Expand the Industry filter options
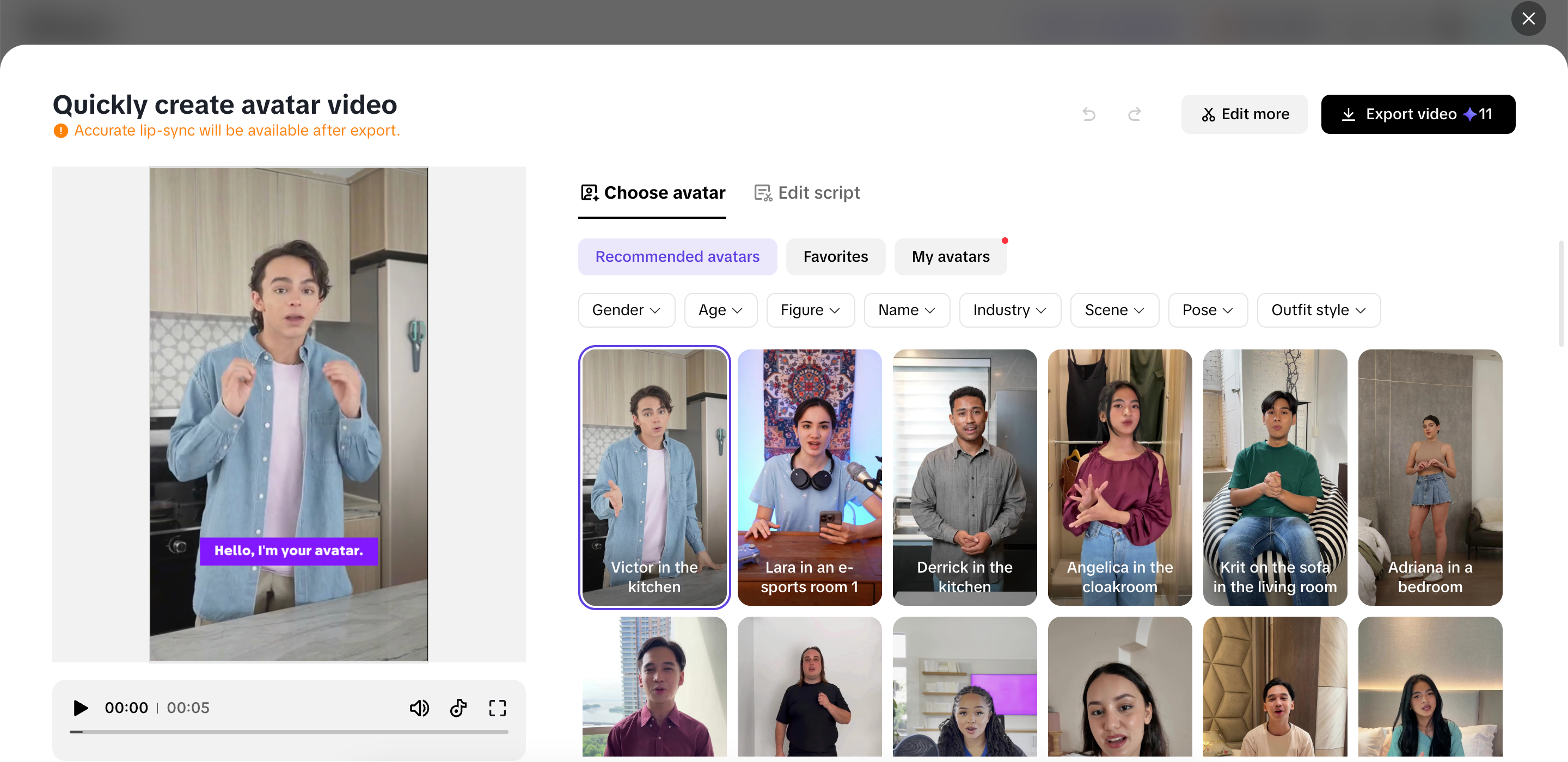1568x762 pixels. pos(1009,310)
